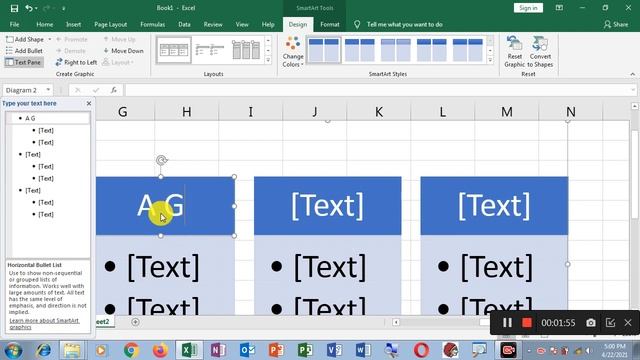Screen dimensions: 640x360
Task: Open Word from the taskbar
Action: tap(363, 350)
